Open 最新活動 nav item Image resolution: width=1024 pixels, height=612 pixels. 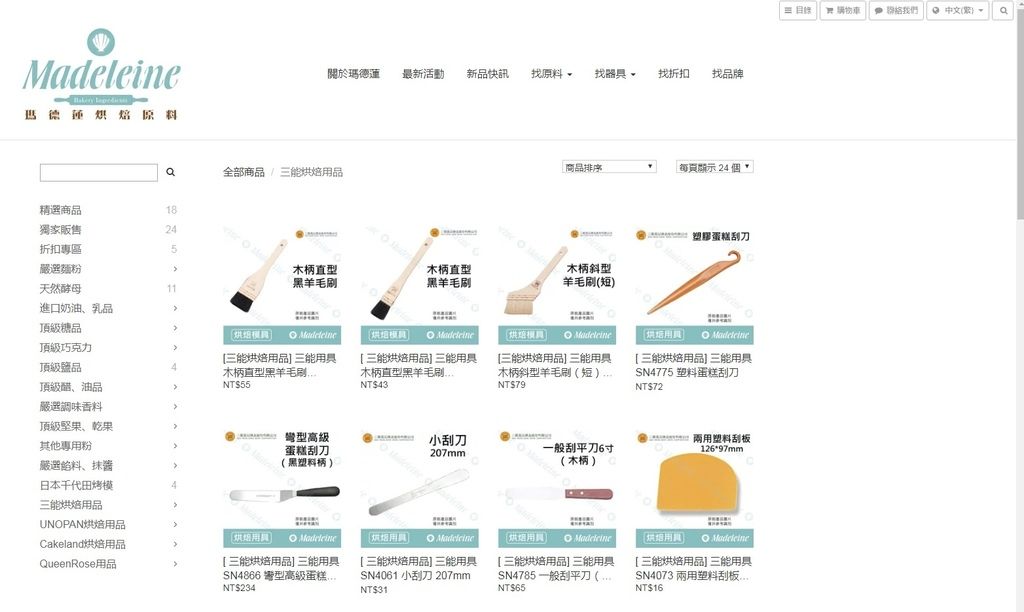point(423,74)
